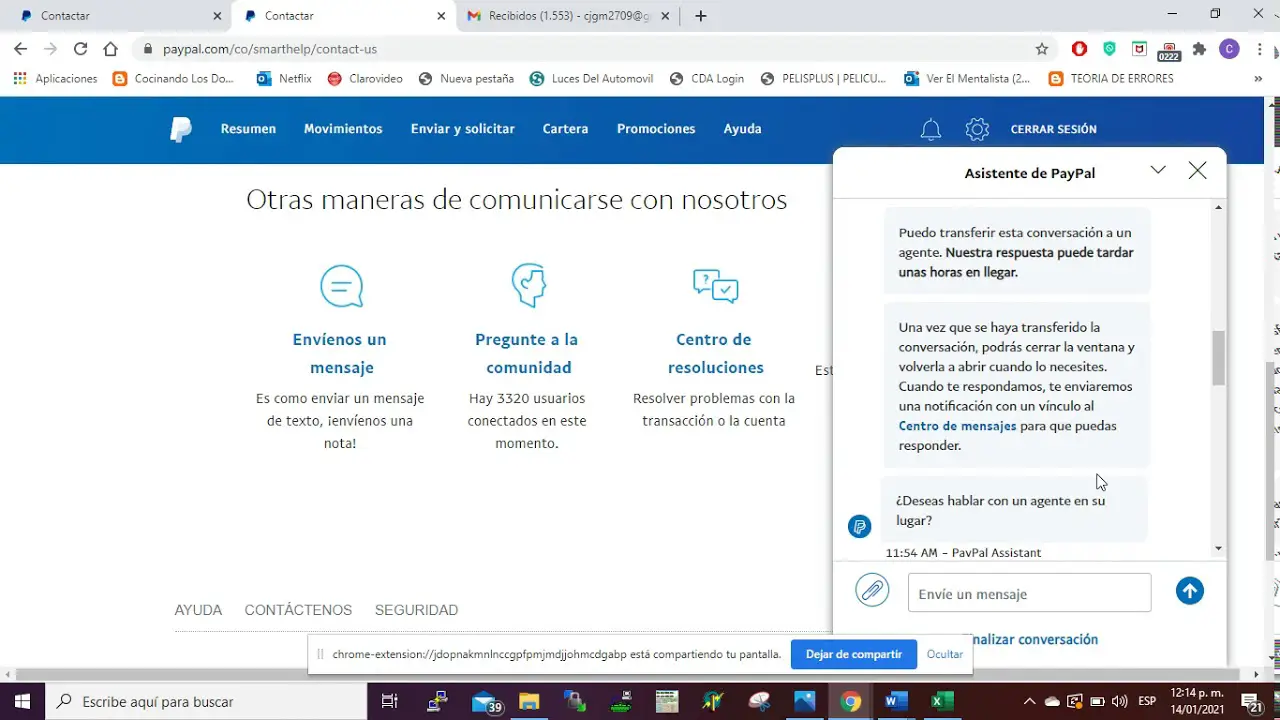
Task: Open the Clarovideo bookmark
Action: pos(365,78)
